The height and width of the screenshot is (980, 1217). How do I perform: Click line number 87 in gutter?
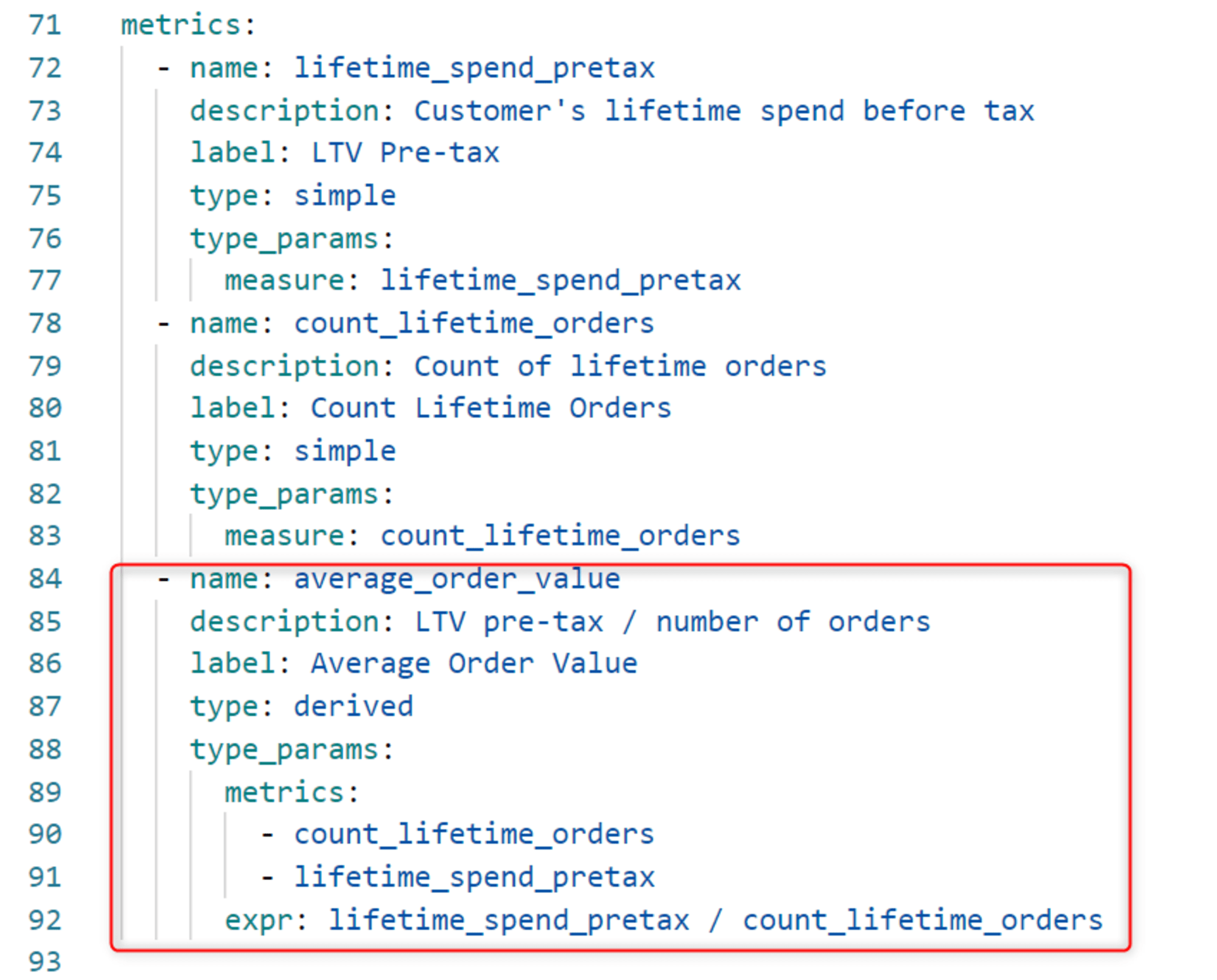tap(45, 706)
